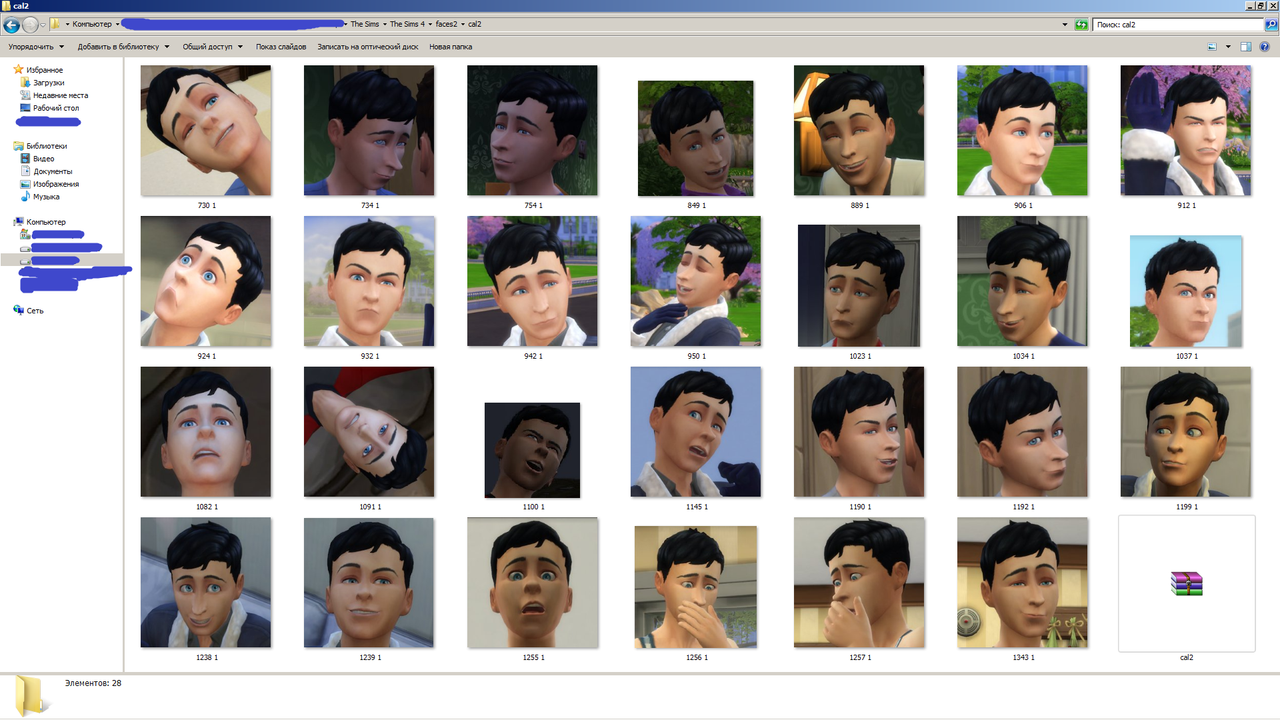Click Показ слайдов in the toolbar

coord(281,47)
